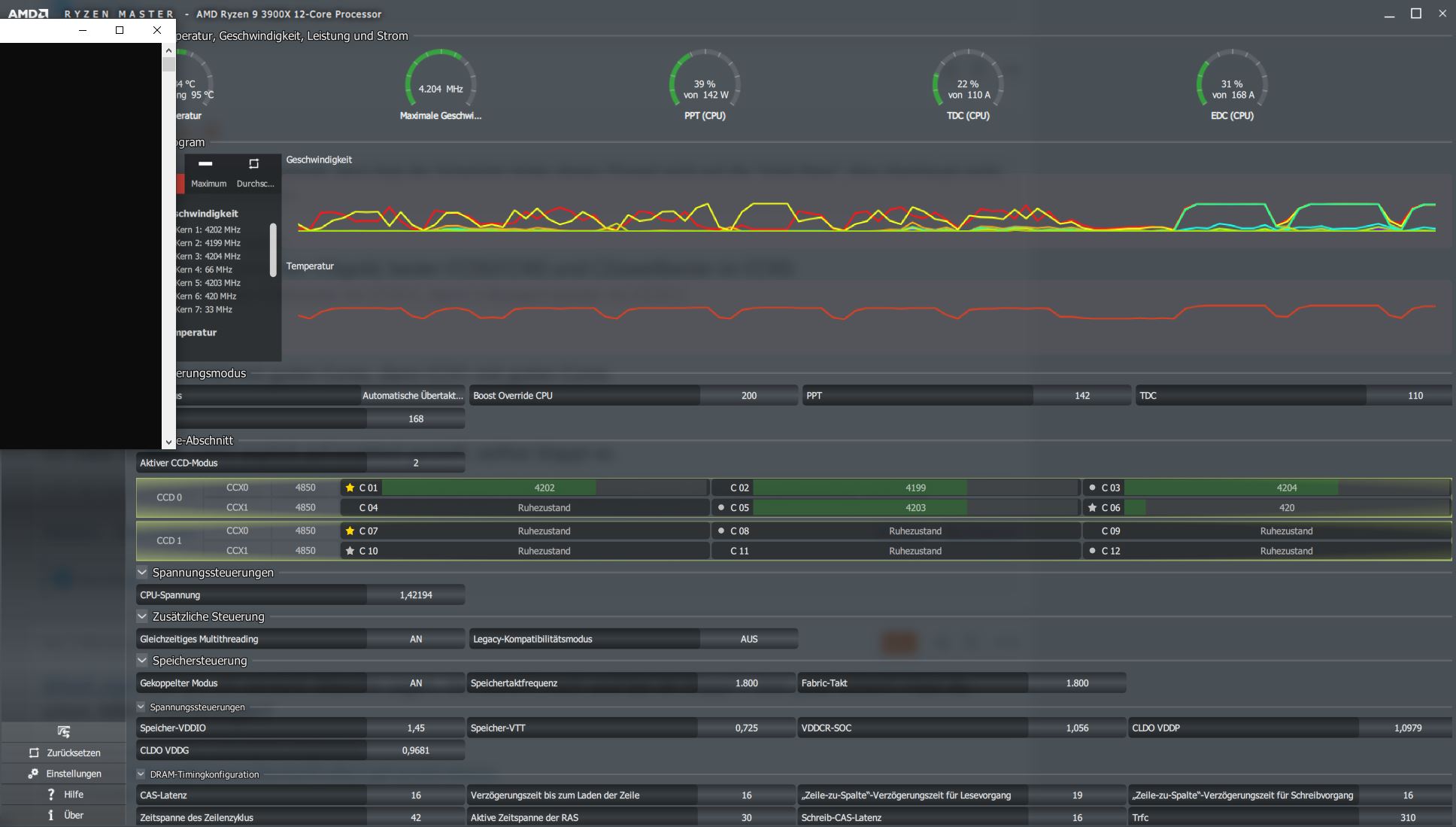Collapse the Spannungssteuerungen section above CPU-Spannung

[142, 573]
